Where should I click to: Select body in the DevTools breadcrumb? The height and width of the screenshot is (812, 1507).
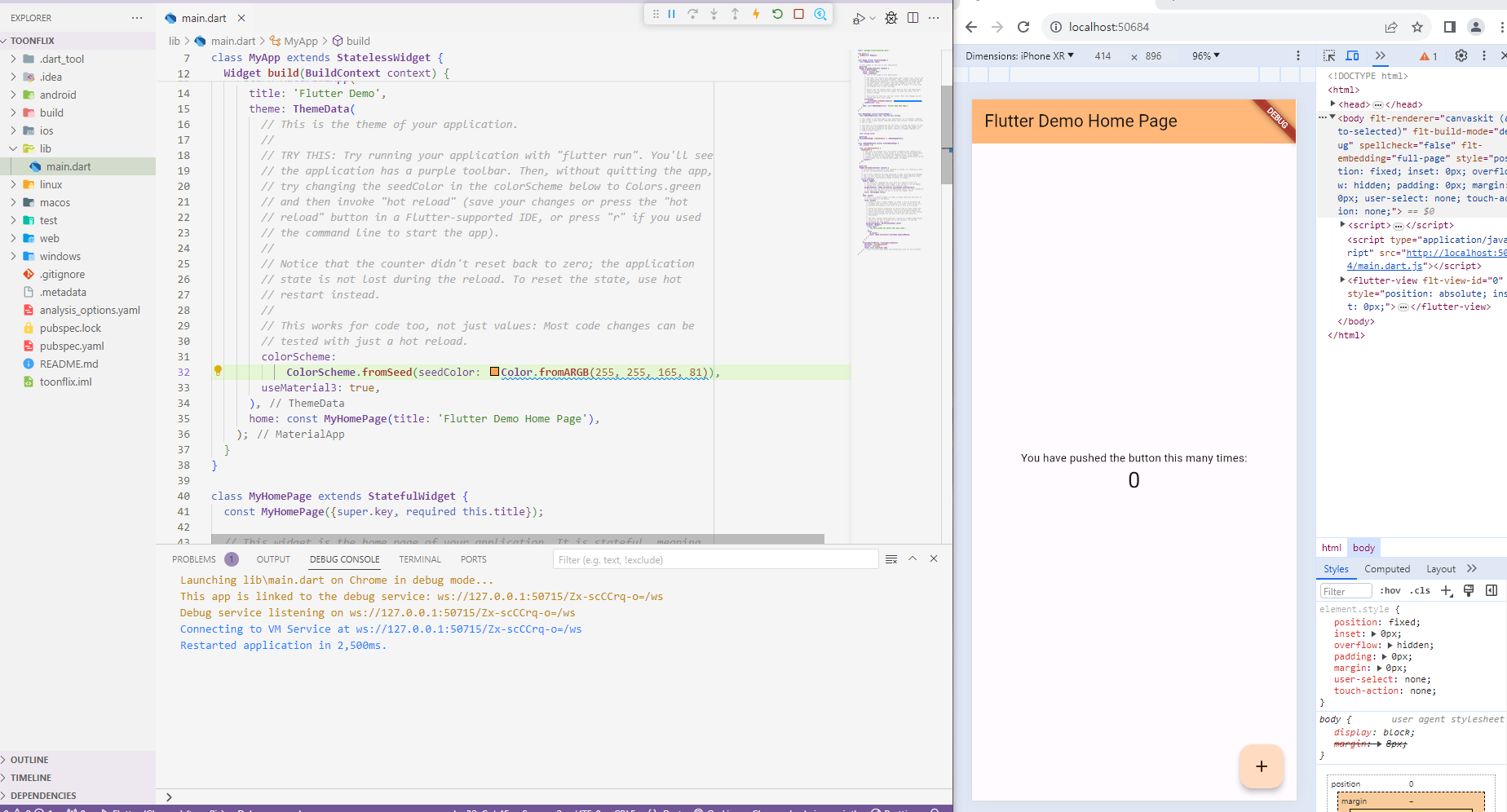(1363, 548)
